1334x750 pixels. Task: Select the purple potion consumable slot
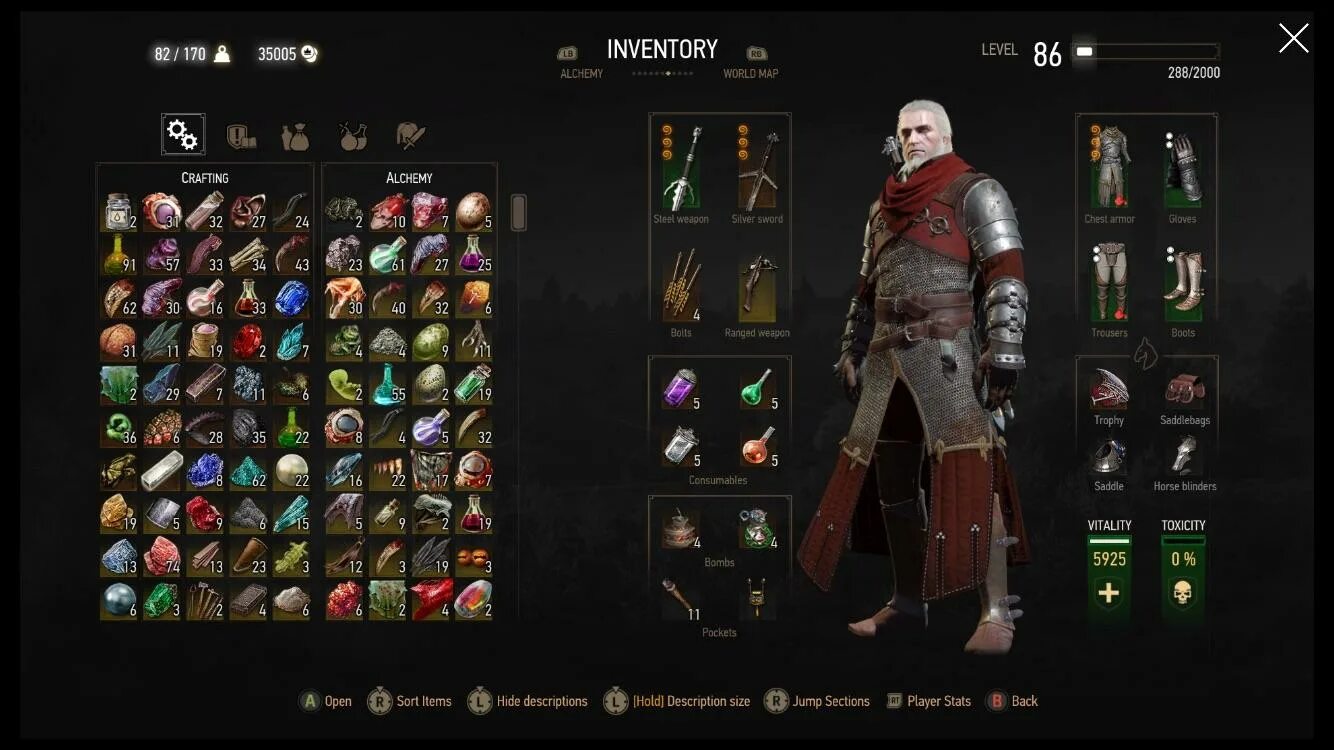coord(681,388)
